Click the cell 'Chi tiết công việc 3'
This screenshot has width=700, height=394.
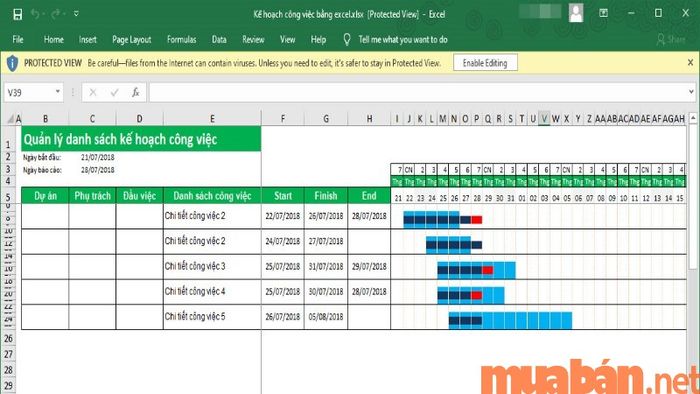click(212, 267)
